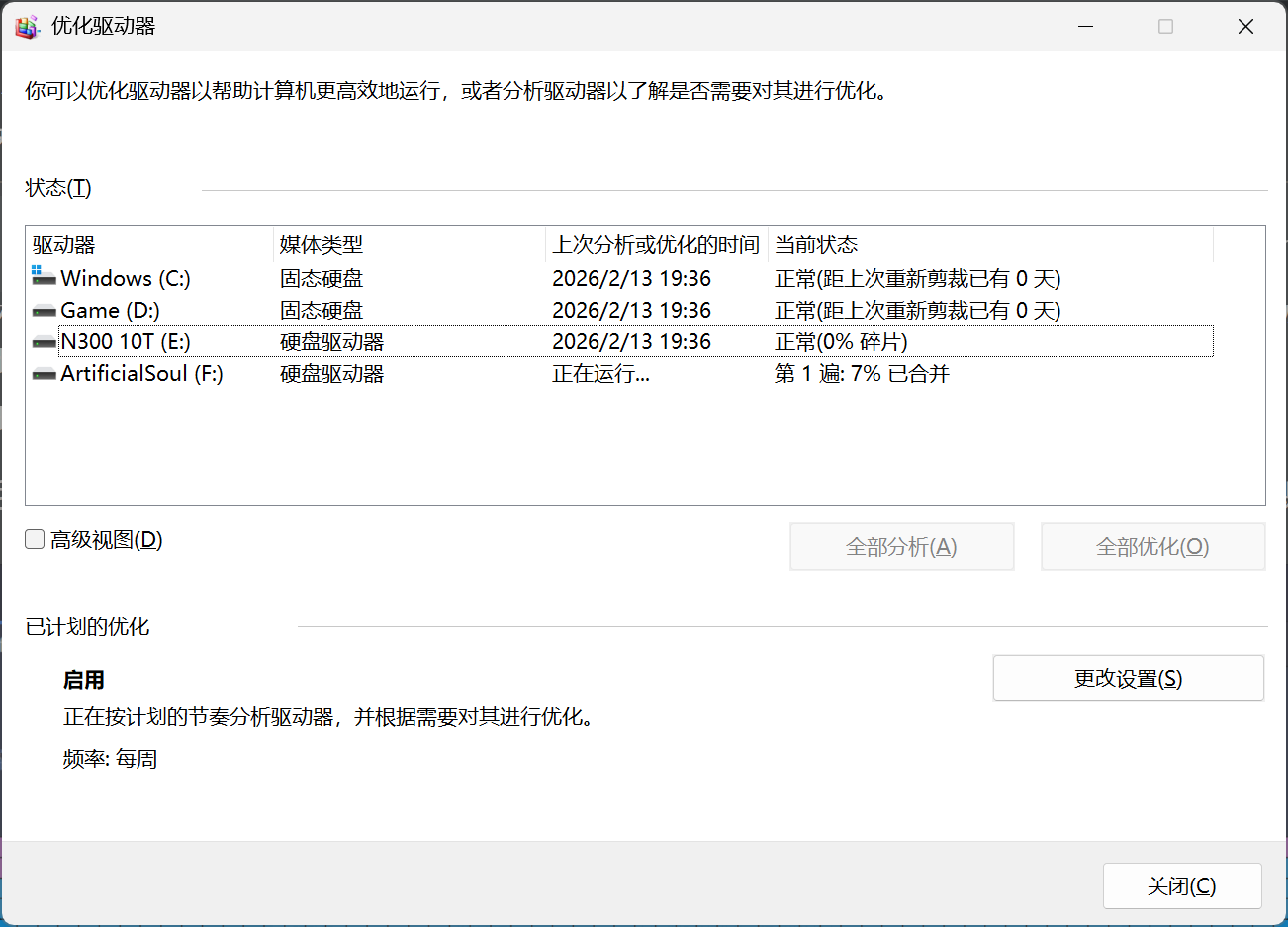The height and width of the screenshot is (927, 1288).
Task: Click the 2026/2/13 19:36 time in Game (D:) row
Action: coord(631,310)
